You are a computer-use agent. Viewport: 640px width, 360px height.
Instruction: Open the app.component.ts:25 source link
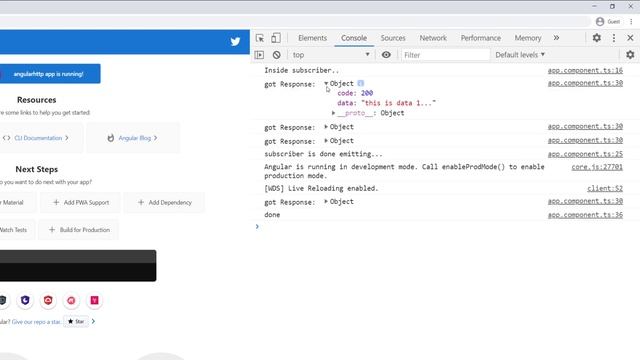click(585, 154)
